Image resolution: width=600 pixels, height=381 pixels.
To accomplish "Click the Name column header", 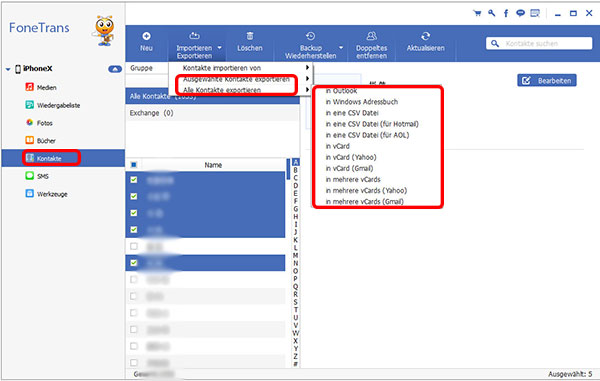I will (213, 165).
